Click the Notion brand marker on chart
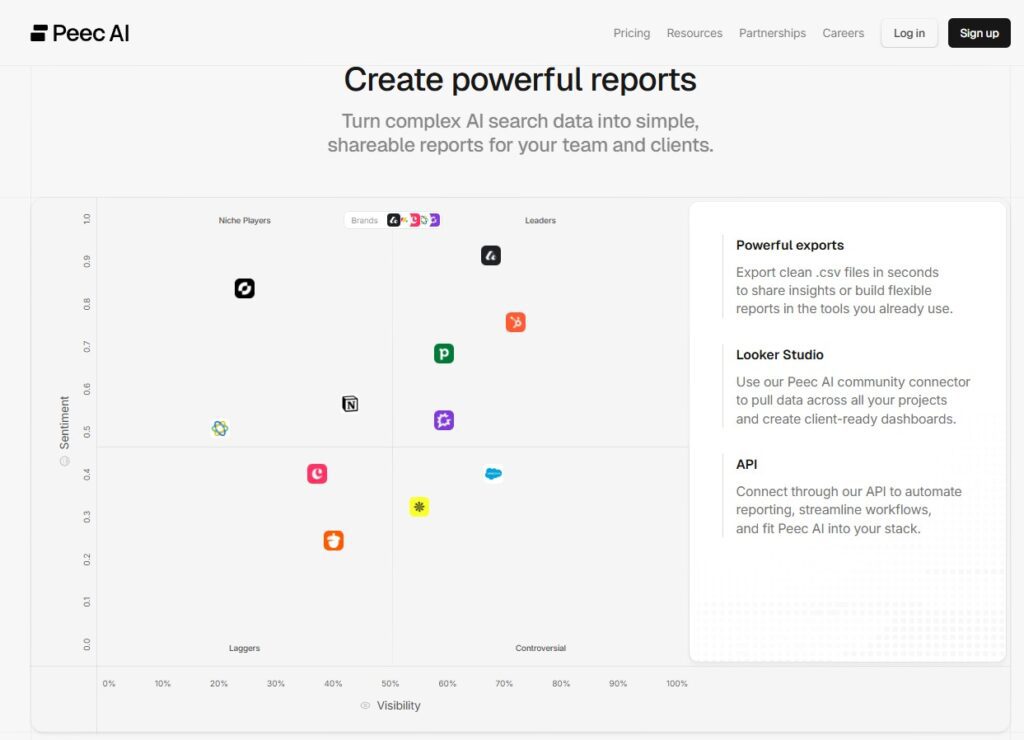Image resolution: width=1024 pixels, height=740 pixels. 350,404
